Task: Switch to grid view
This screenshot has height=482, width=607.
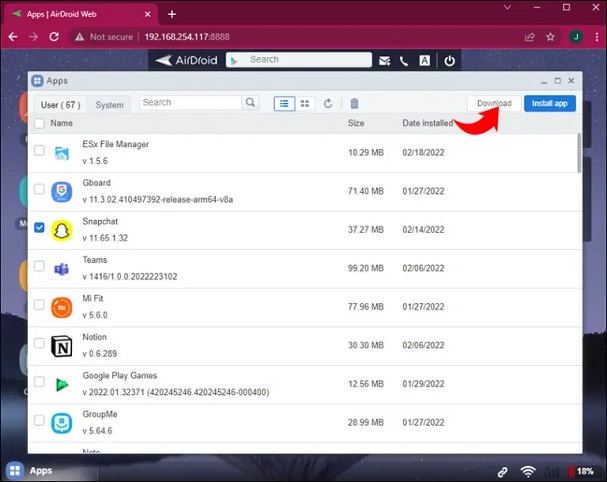Action: pos(305,103)
